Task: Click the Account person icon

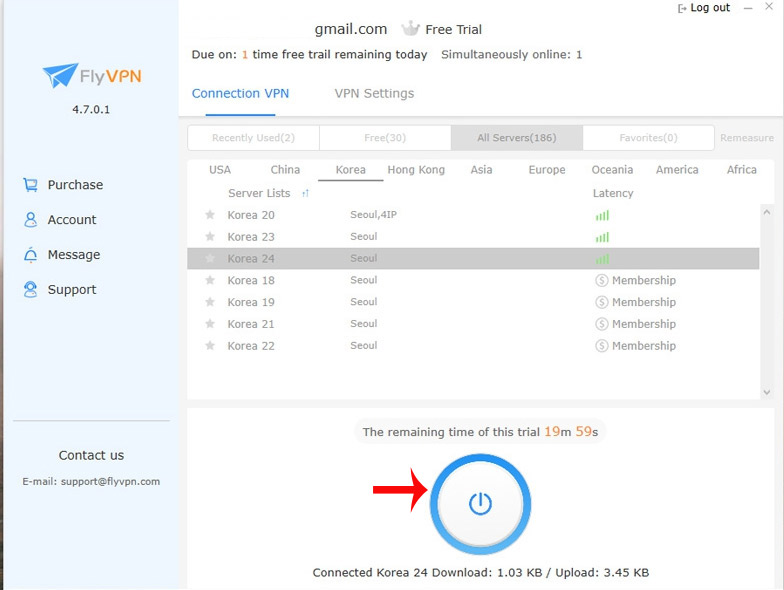Action: click(30, 220)
